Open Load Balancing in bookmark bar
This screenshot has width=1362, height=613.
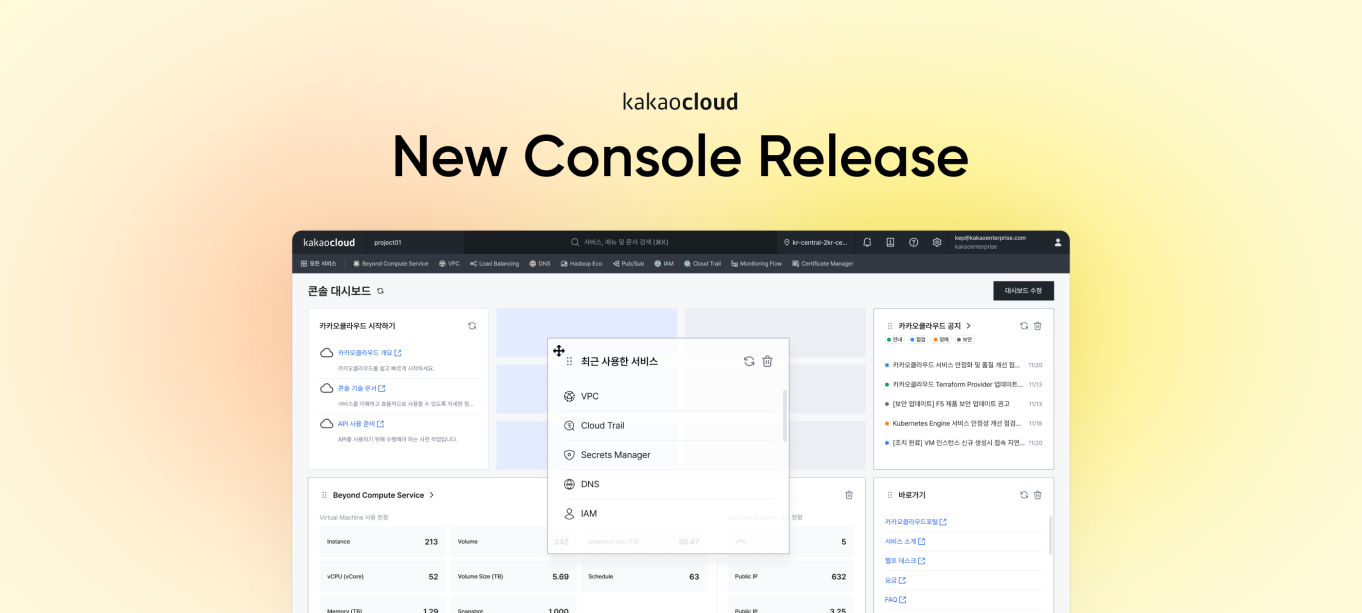tap(494, 264)
